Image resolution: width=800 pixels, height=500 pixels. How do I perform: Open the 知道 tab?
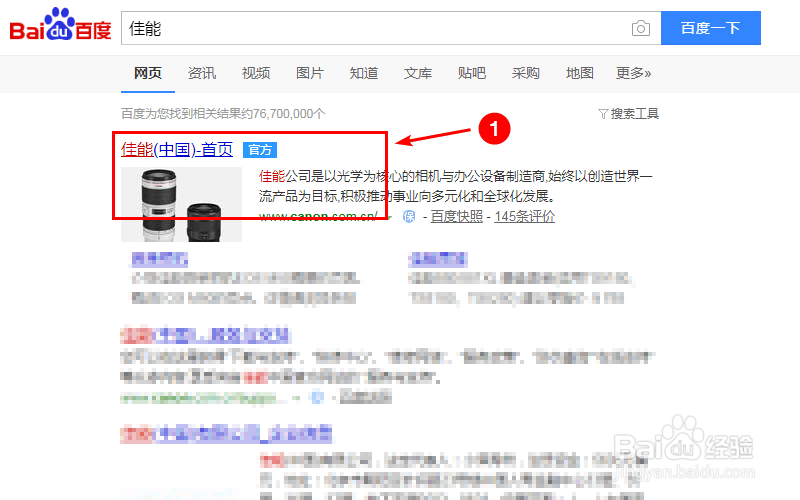pyautogui.click(x=364, y=73)
